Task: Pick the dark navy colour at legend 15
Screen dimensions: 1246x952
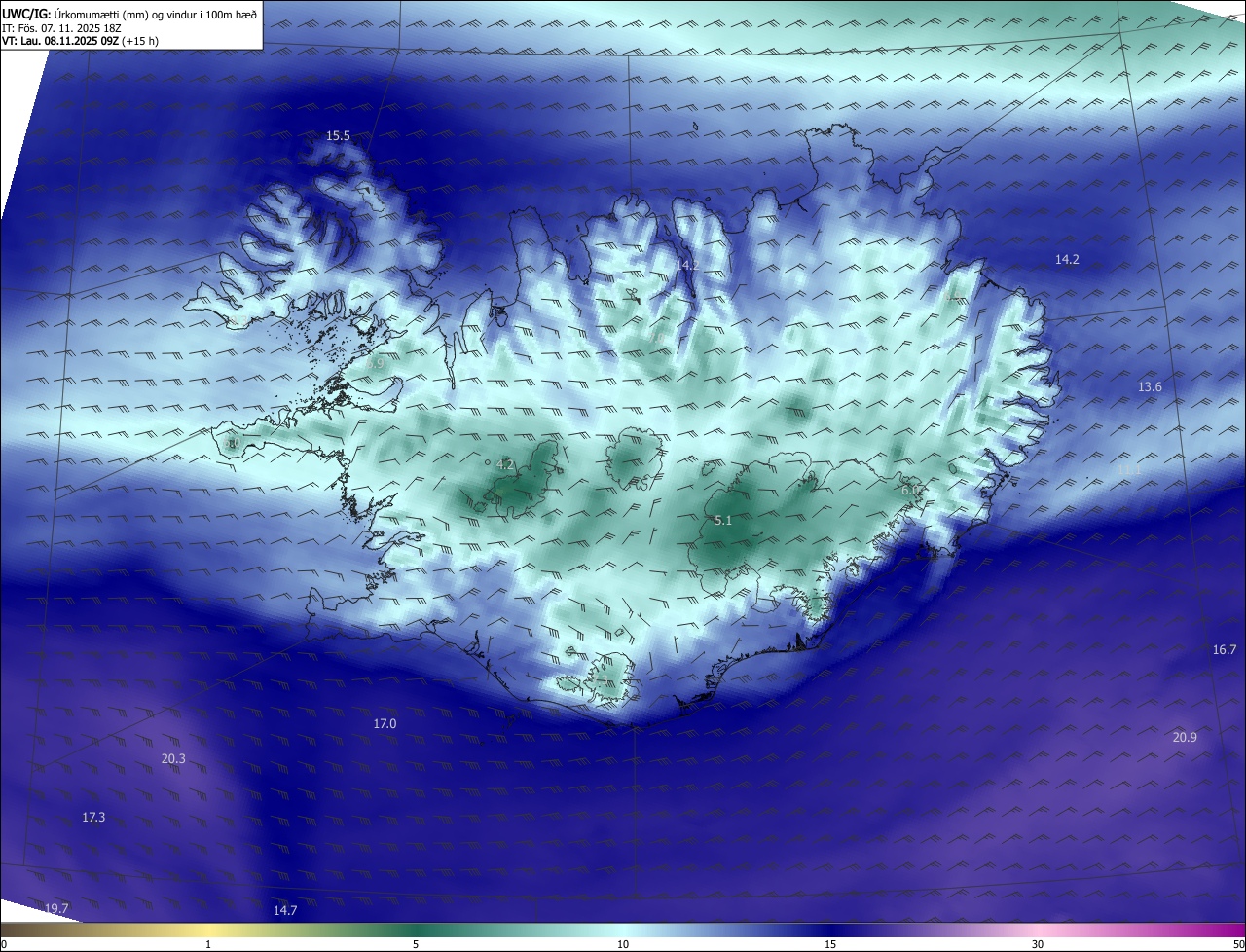Action: tap(830, 930)
